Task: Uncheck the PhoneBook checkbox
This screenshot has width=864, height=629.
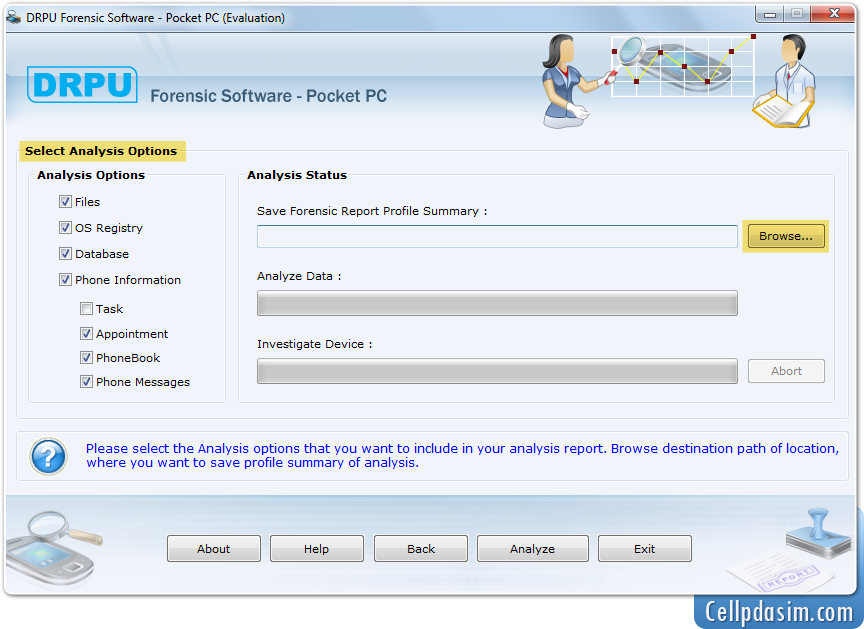Action: [x=86, y=357]
